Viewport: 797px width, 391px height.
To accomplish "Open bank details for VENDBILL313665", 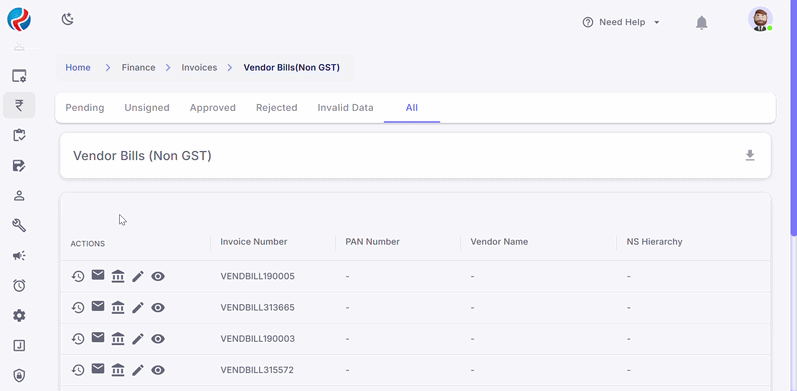I will [118, 307].
